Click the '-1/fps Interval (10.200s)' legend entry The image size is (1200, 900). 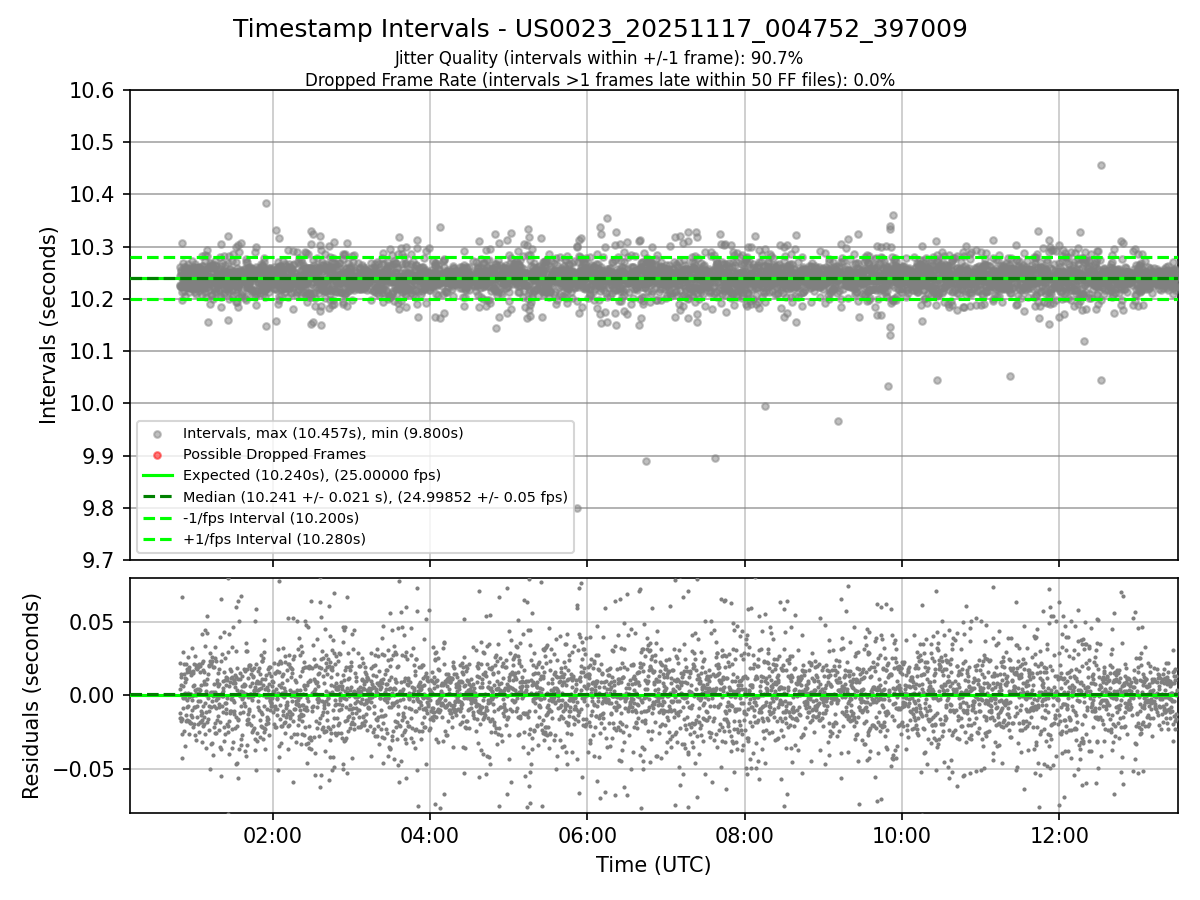tap(271, 518)
